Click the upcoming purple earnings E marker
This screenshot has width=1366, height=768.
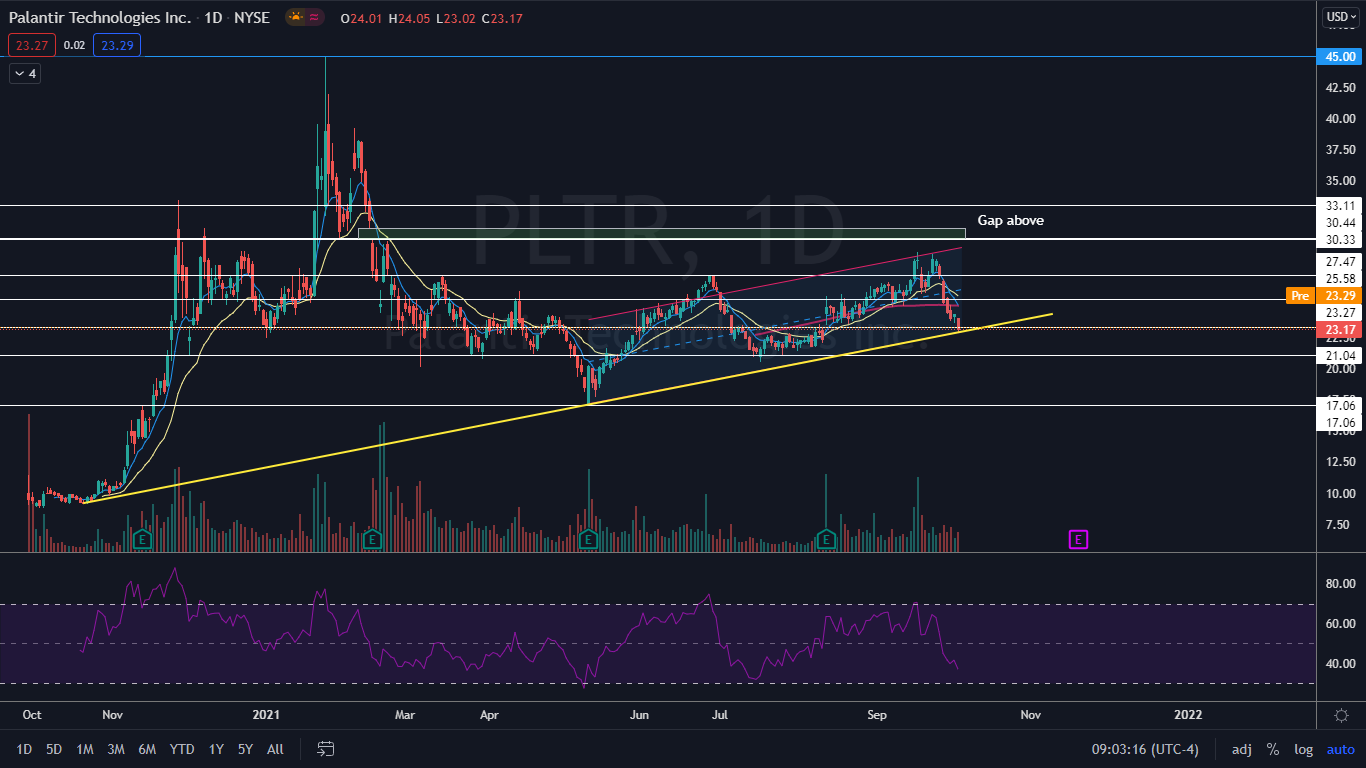[x=1078, y=540]
